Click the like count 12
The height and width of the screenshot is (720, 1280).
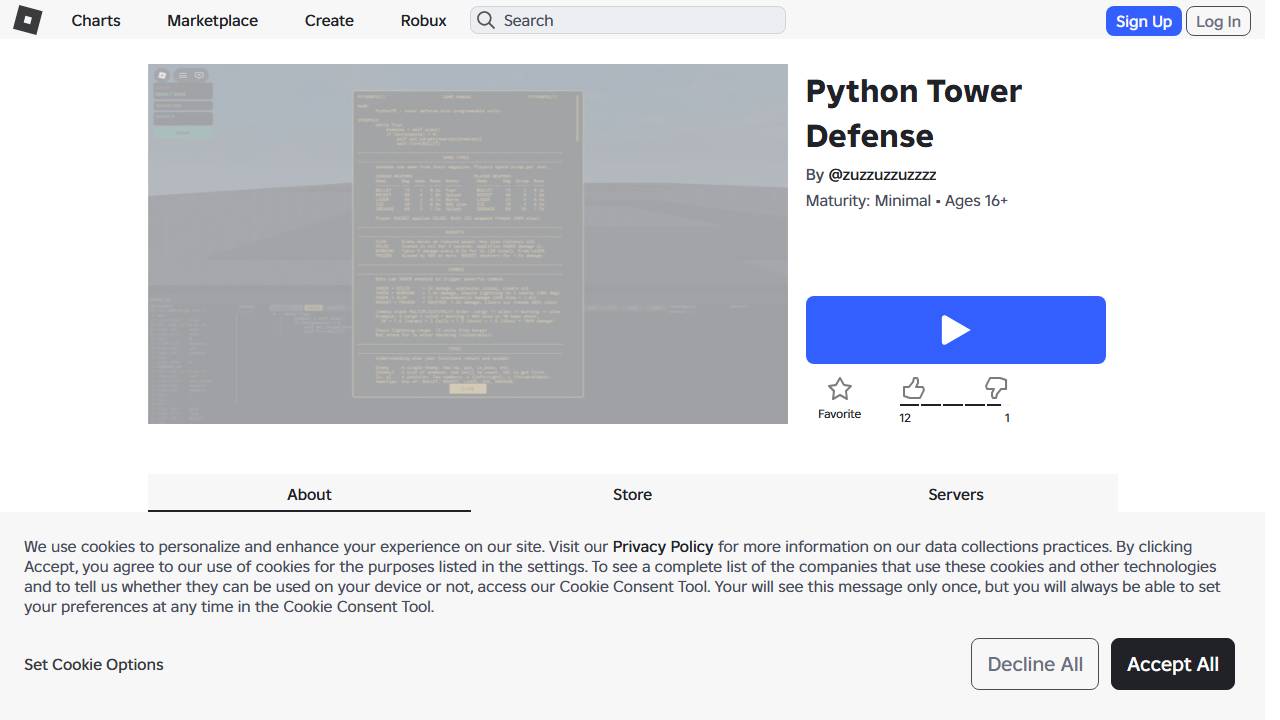click(x=905, y=418)
